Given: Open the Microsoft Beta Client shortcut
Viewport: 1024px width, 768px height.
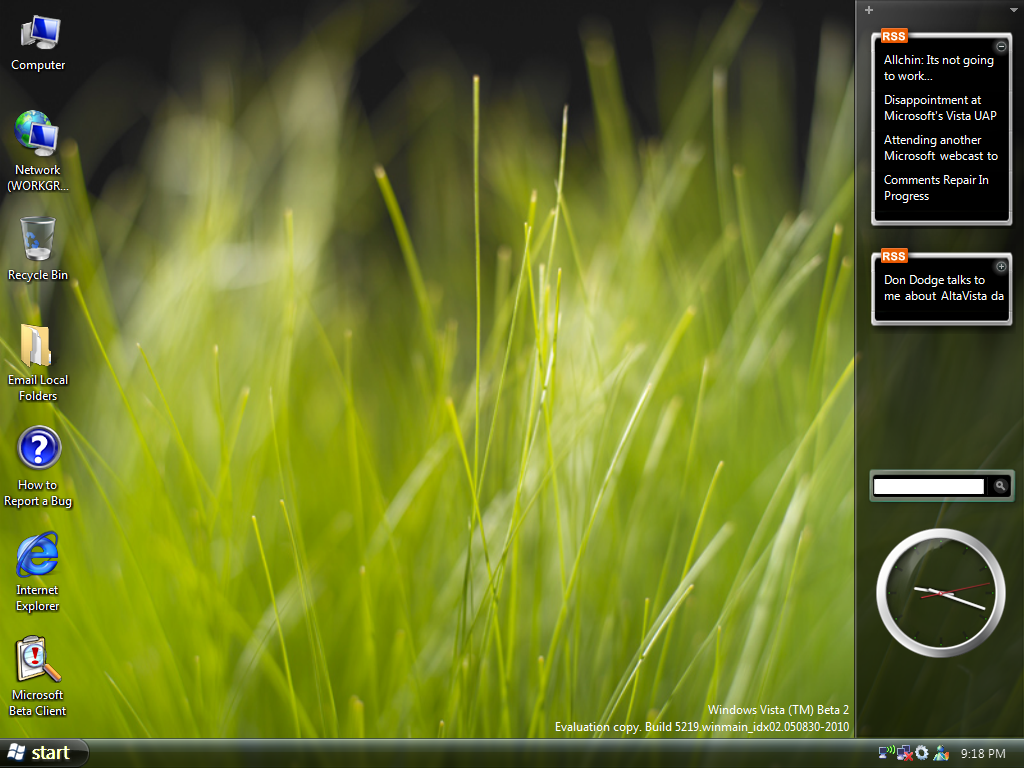Looking at the screenshot, I should [x=38, y=662].
